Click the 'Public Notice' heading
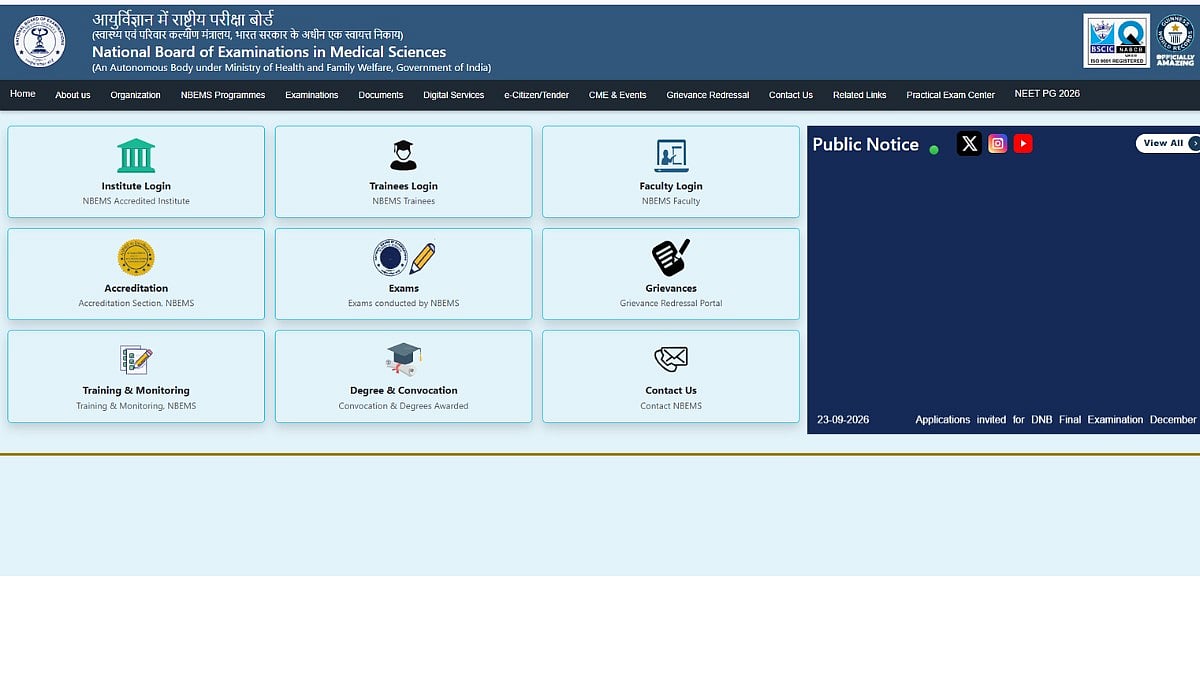Image resolution: width=1200 pixels, height=675 pixels. pos(865,144)
